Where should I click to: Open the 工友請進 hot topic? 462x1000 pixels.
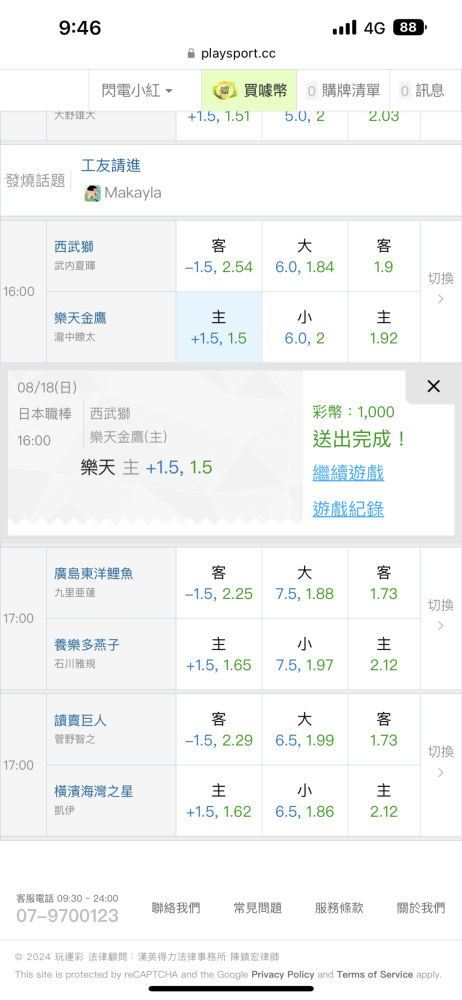pos(111,166)
